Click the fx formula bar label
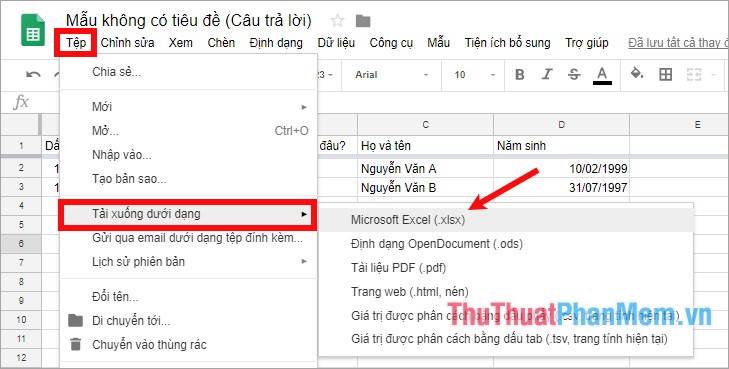729x369 pixels. (21, 101)
